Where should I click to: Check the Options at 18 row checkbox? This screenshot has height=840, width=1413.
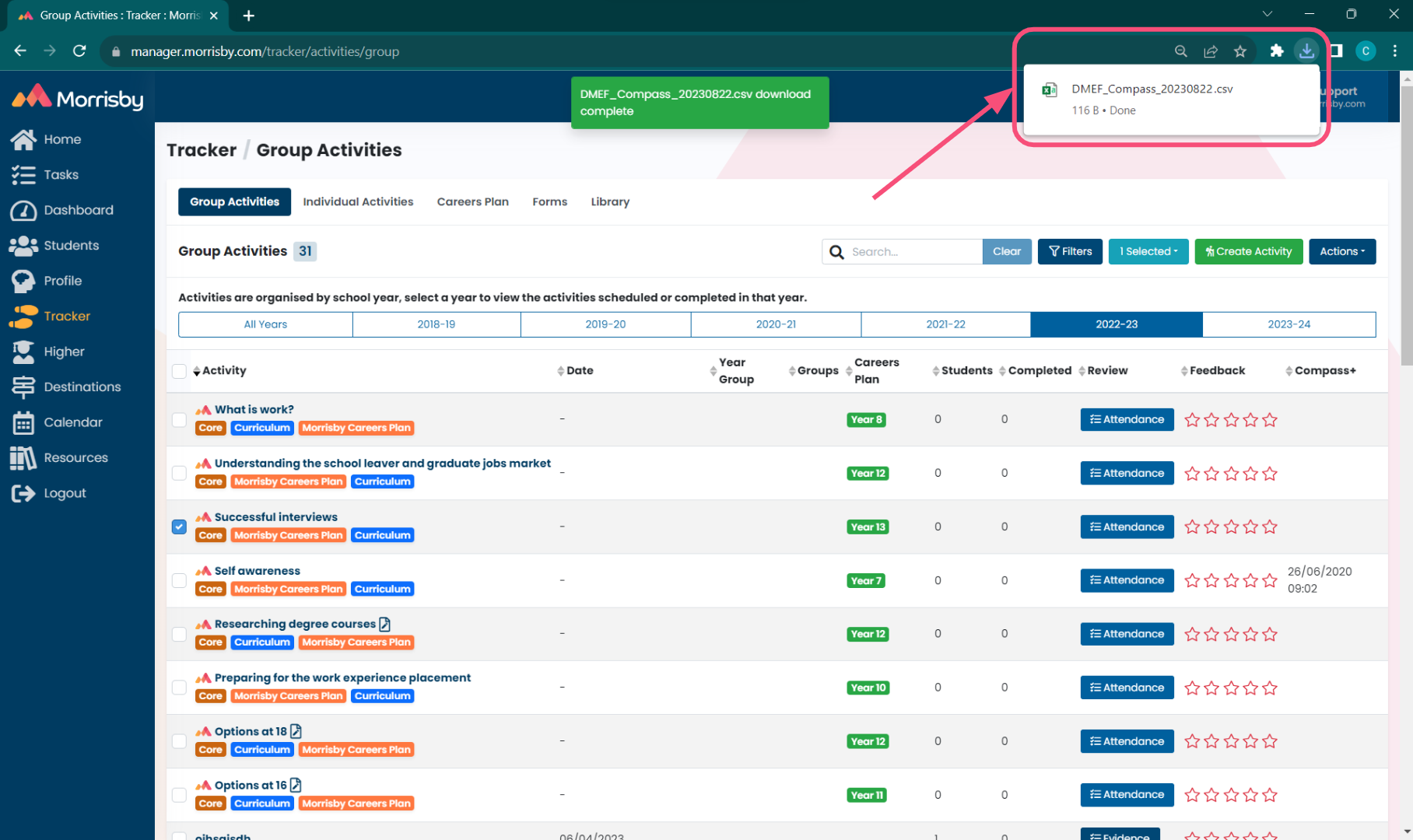179,741
